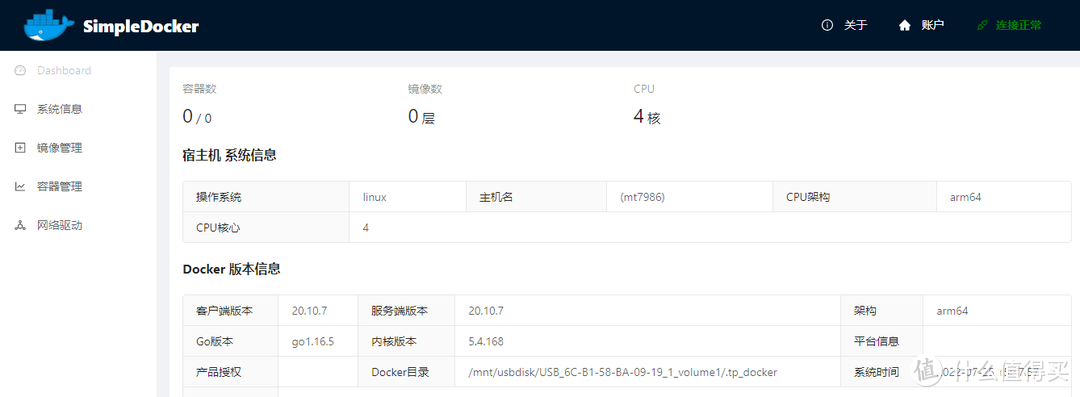Click the info icon beside 关于
Image resolution: width=1080 pixels, height=397 pixels.
827,26
